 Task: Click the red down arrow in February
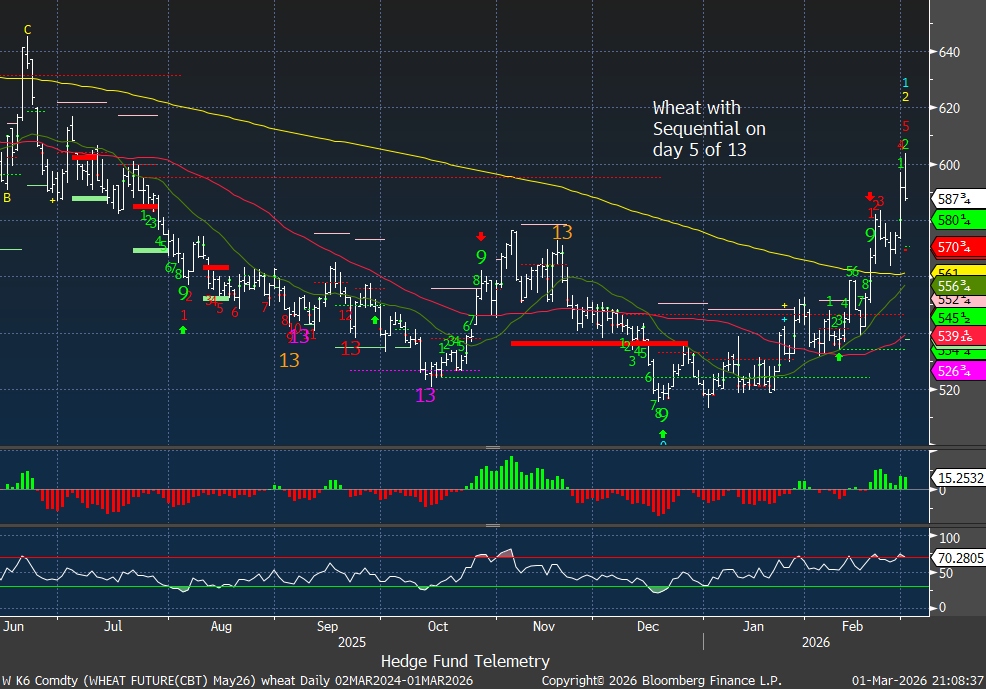point(869,197)
